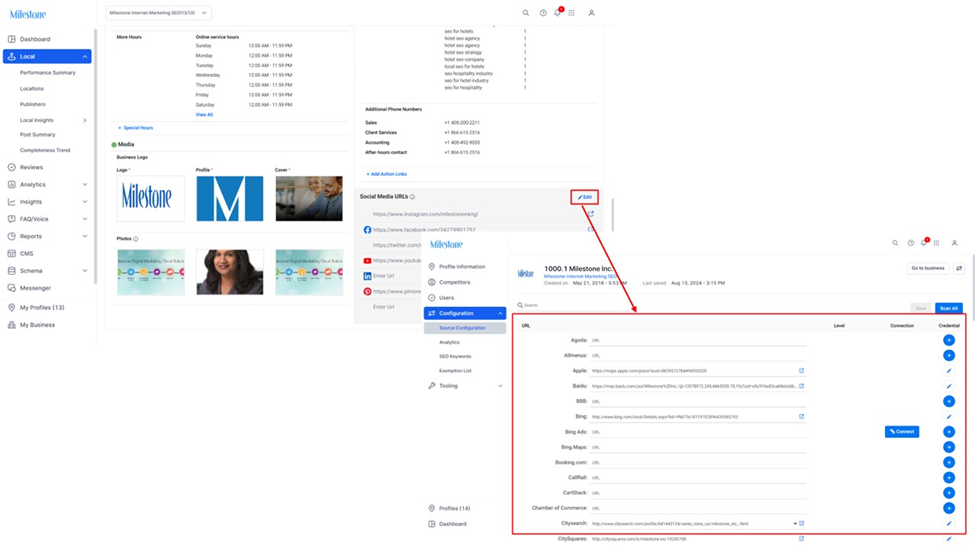The width and height of the screenshot is (975, 548).
Task: Add credential for CartStack row
Action: pos(949,493)
